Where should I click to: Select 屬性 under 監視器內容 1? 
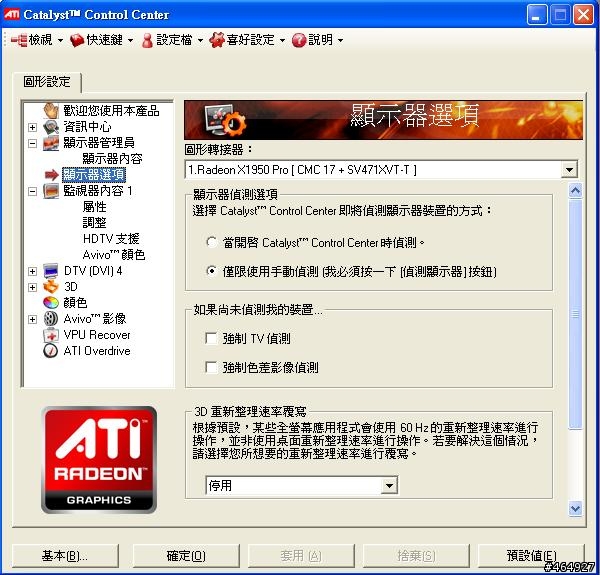click(95, 207)
